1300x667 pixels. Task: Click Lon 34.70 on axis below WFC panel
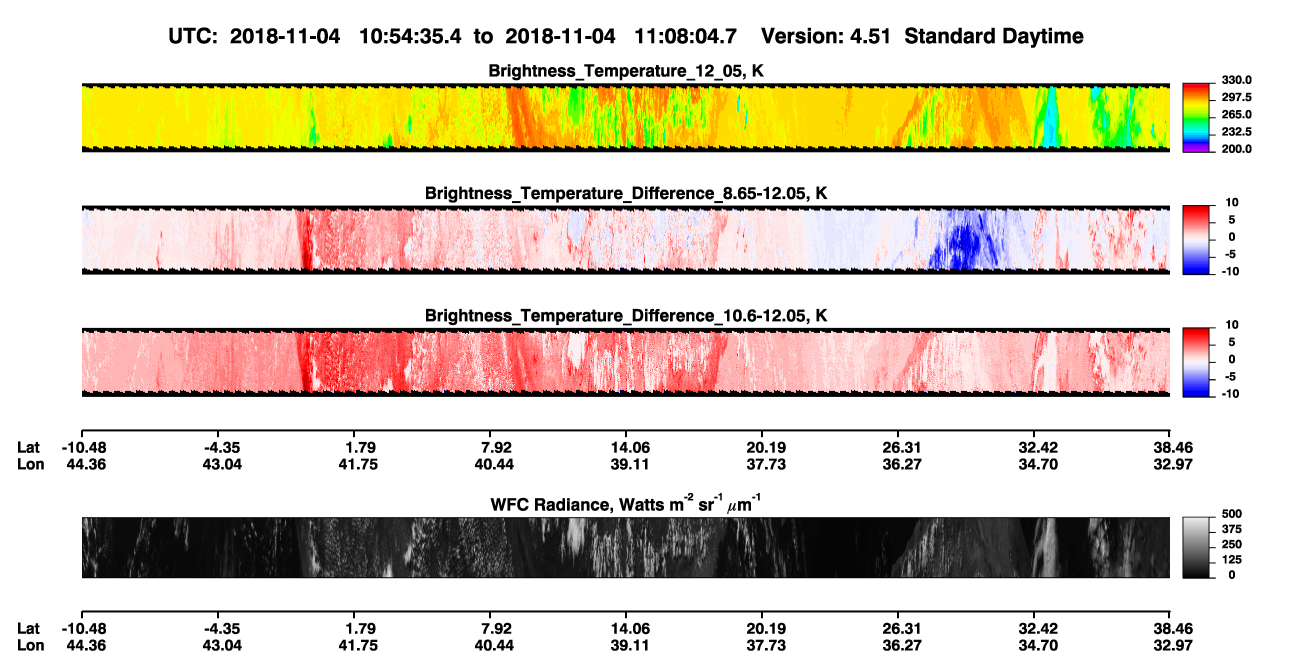click(1036, 646)
